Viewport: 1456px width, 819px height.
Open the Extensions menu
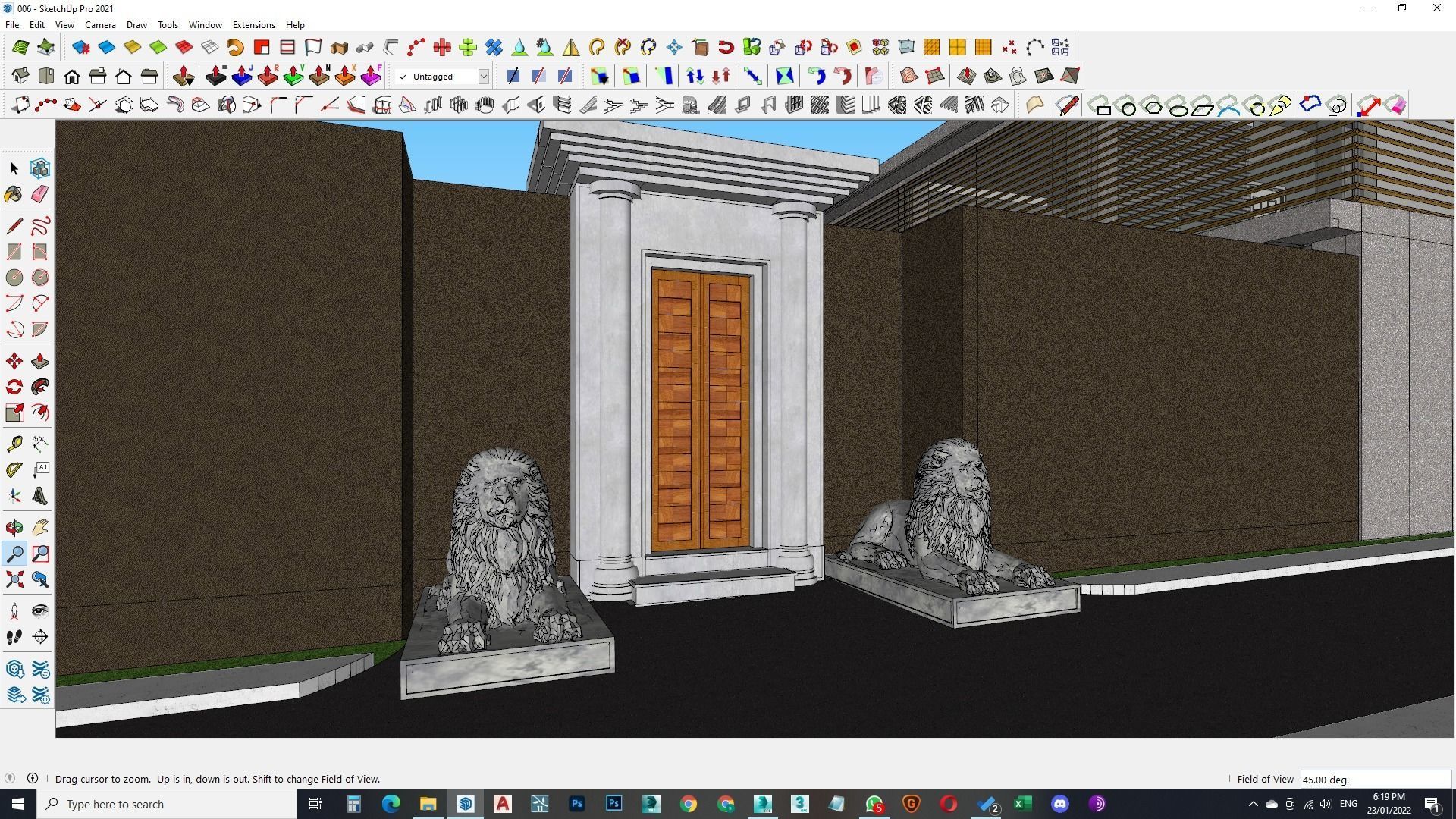tap(253, 25)
